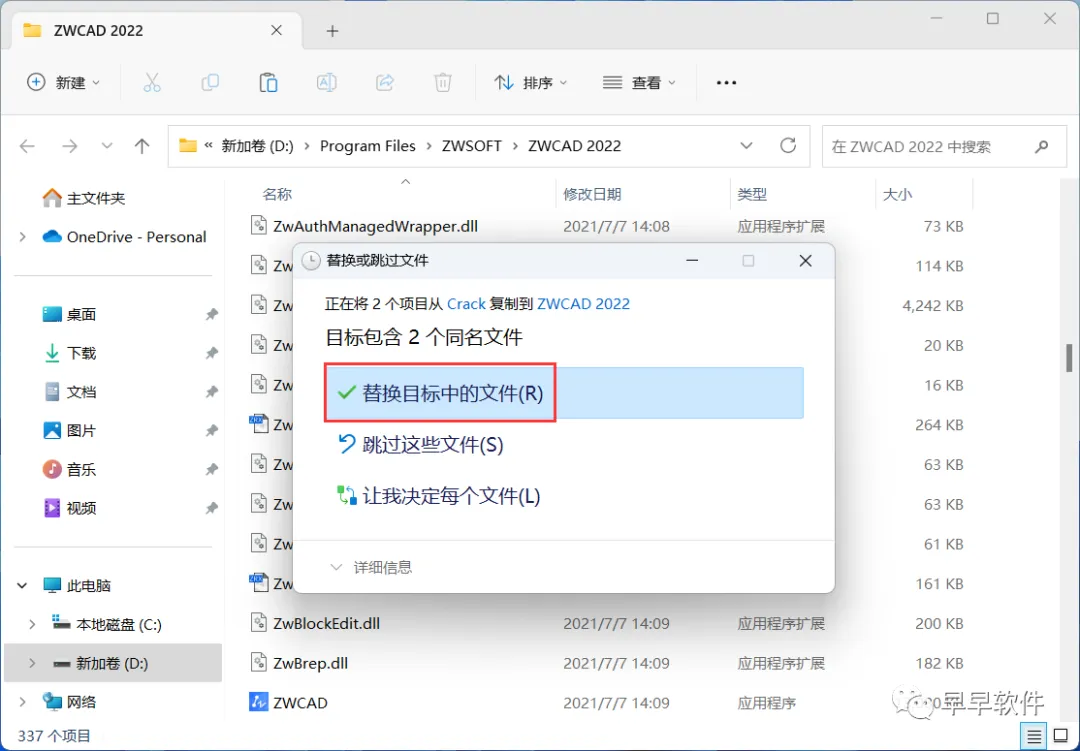Click the search magnifier icon

point(1041,146)
